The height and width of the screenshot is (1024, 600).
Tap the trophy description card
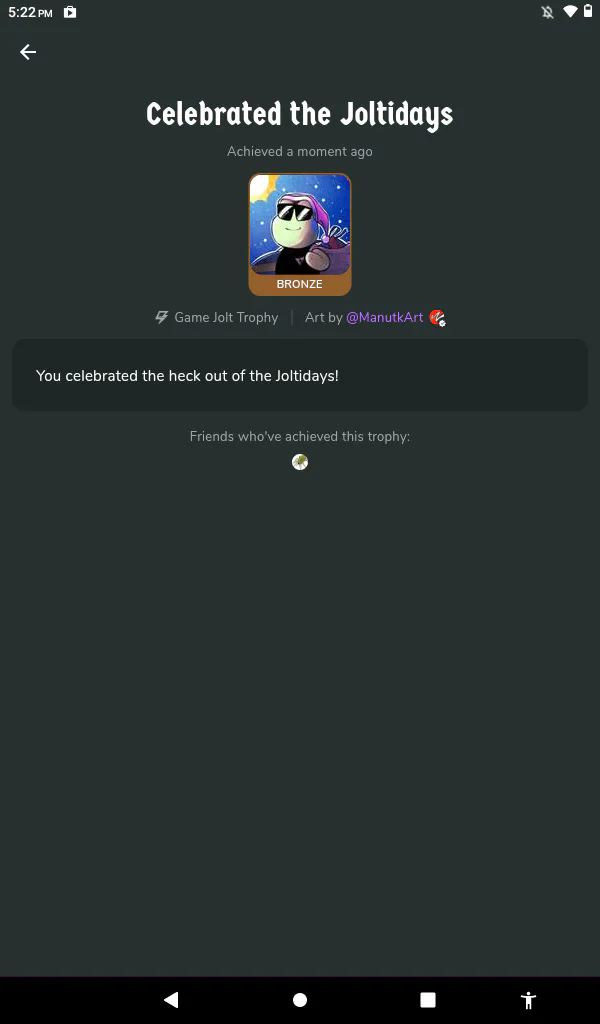coord(300,375)
